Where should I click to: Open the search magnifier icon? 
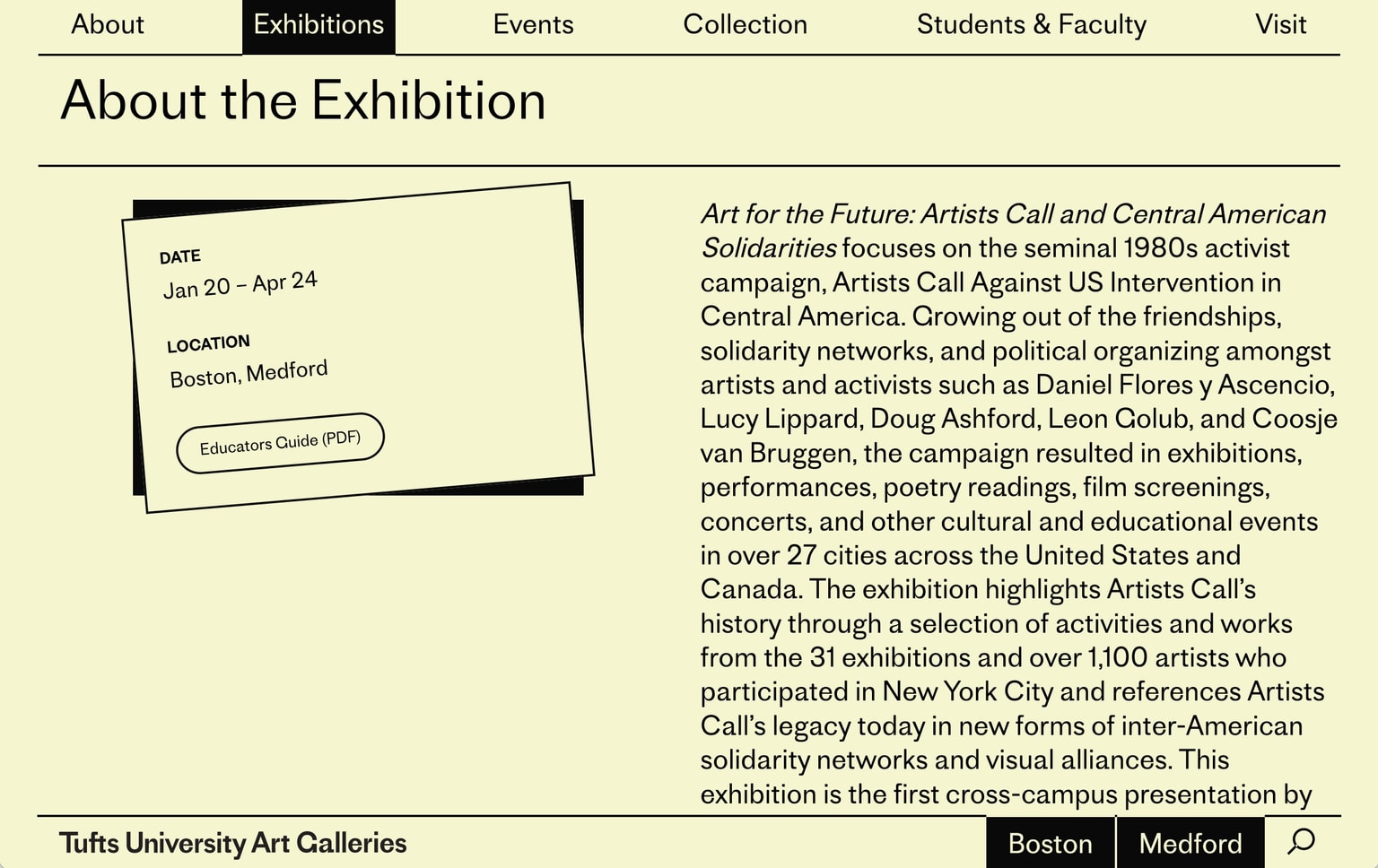point(1302,842)
